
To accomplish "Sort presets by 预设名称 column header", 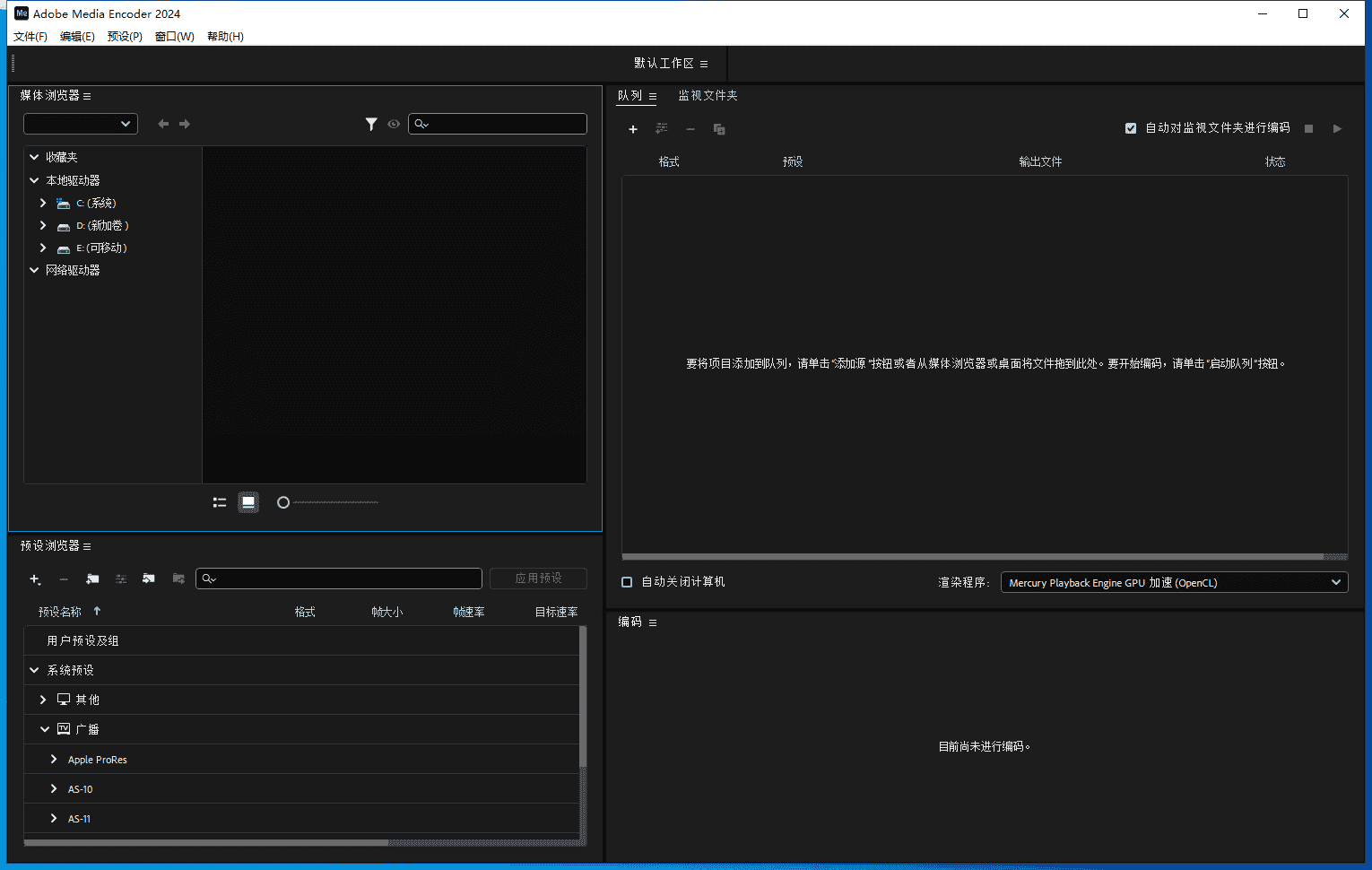I will click(59, 612).
